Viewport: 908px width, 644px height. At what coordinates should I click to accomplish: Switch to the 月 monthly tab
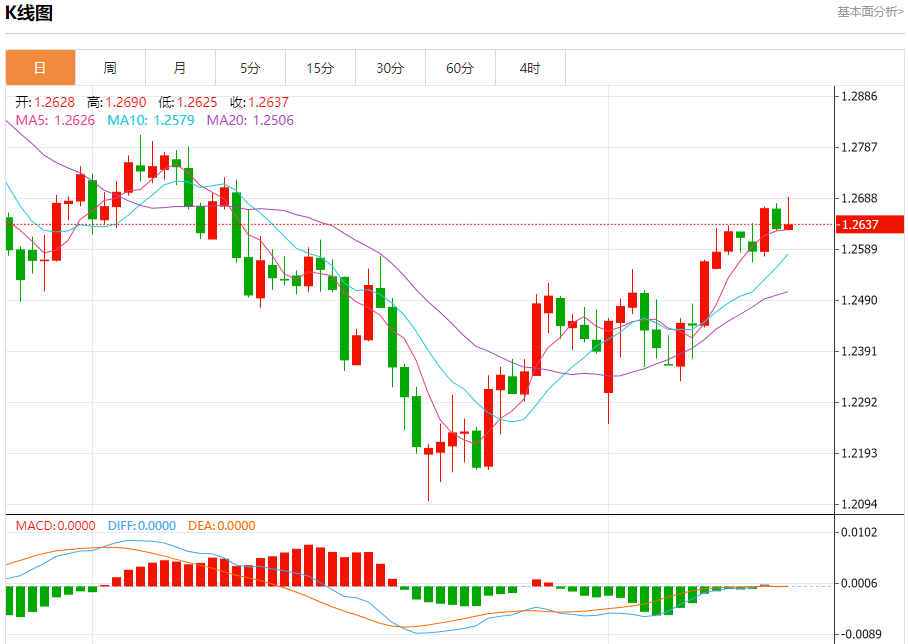coord(180,68)
